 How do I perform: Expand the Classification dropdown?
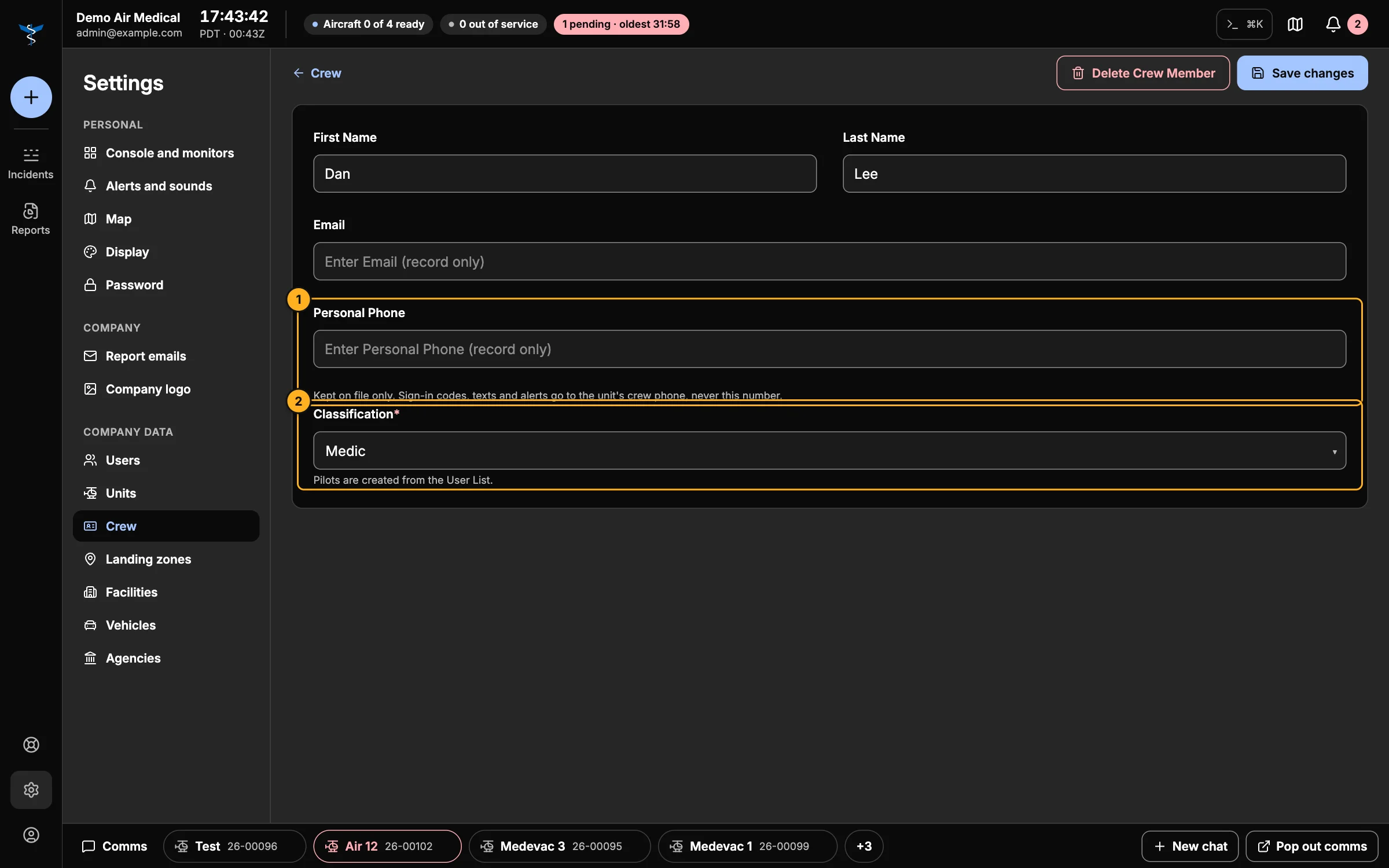tap(829, 450)
